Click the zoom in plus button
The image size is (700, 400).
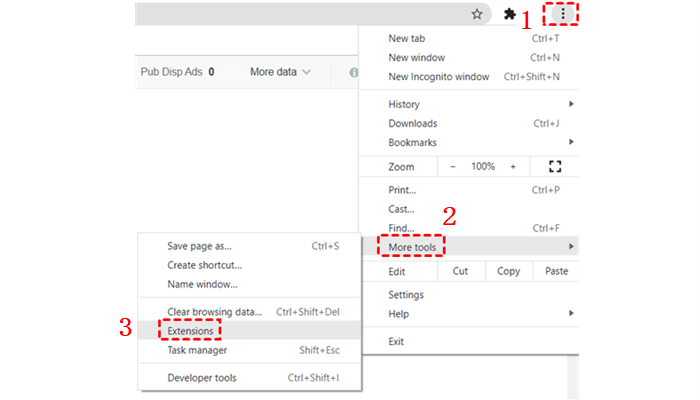[513, 166]
